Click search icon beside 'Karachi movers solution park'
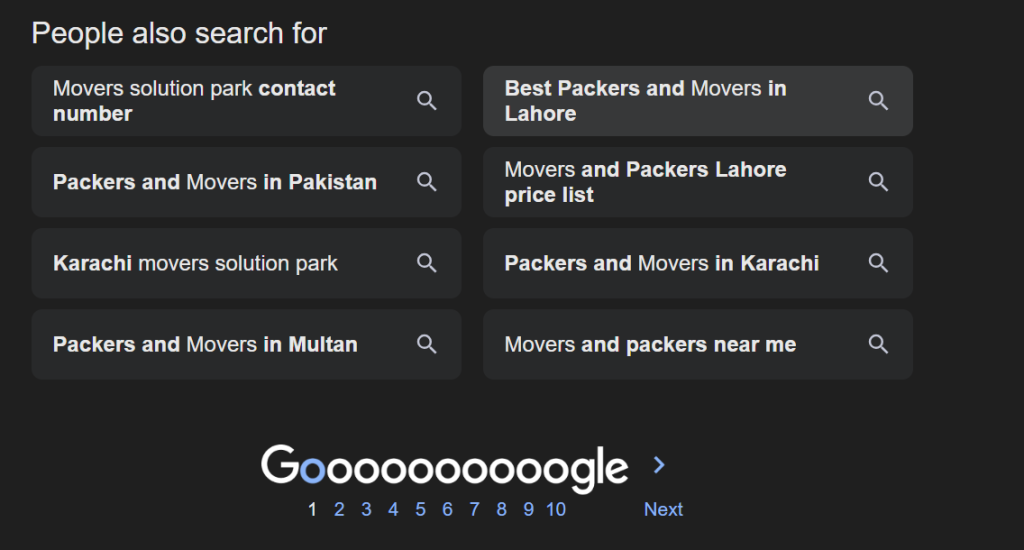The height and width of the screenshot is (550, 1024). click(x=427, y=263)
